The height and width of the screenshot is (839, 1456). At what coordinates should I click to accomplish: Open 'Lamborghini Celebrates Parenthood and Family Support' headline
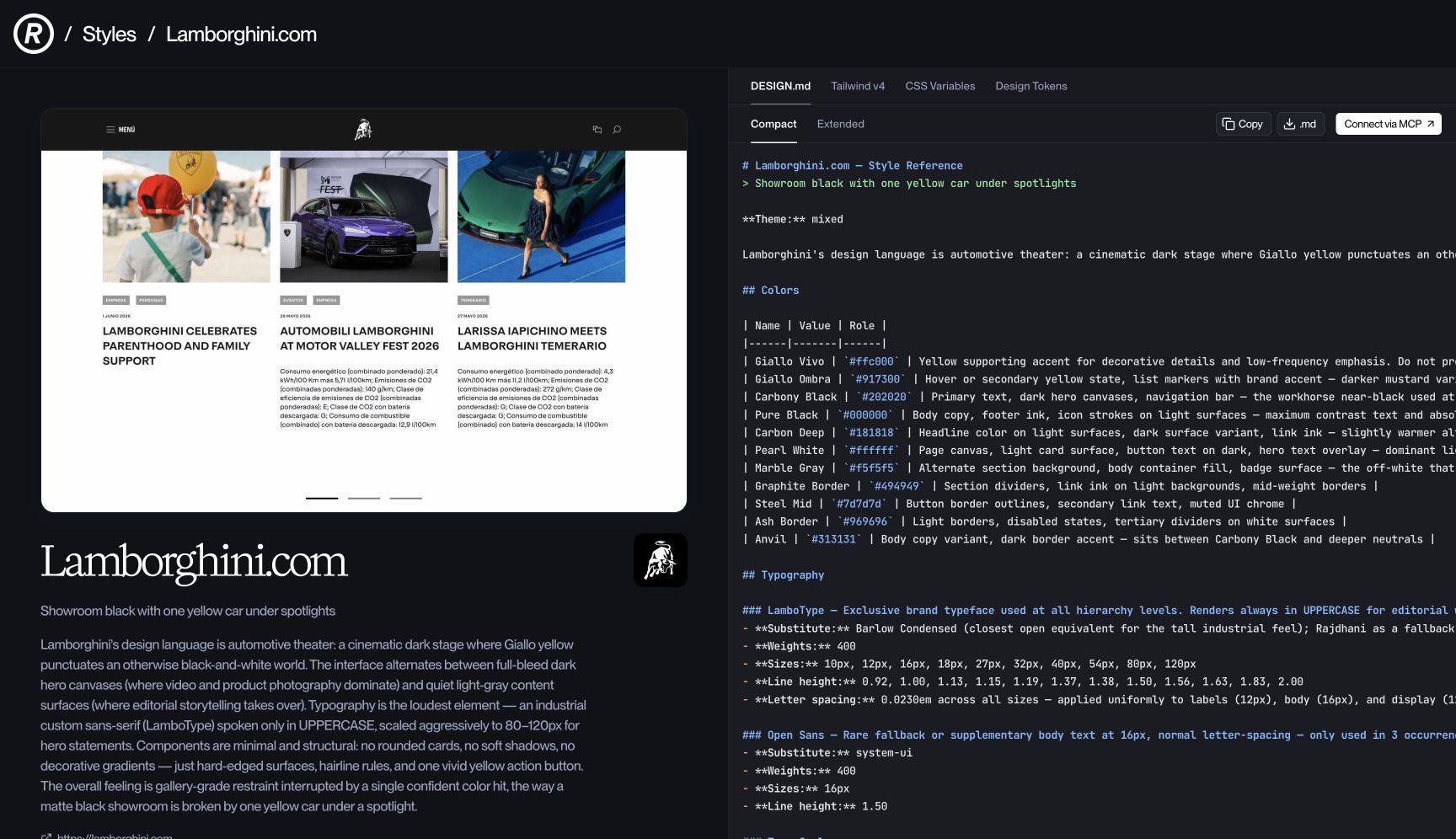[x=180, y=346]
